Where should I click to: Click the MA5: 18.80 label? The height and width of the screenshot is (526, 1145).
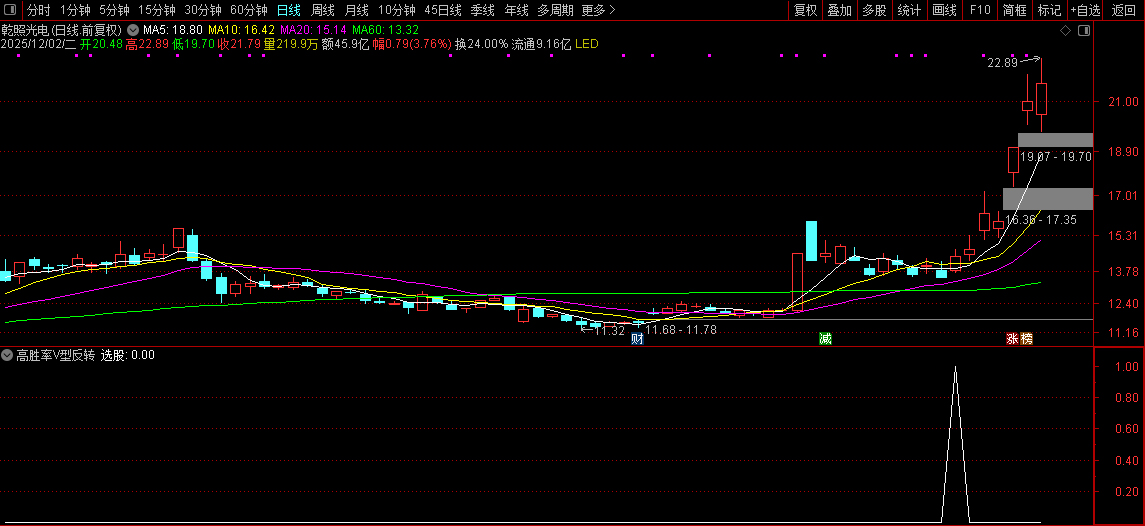172,31
